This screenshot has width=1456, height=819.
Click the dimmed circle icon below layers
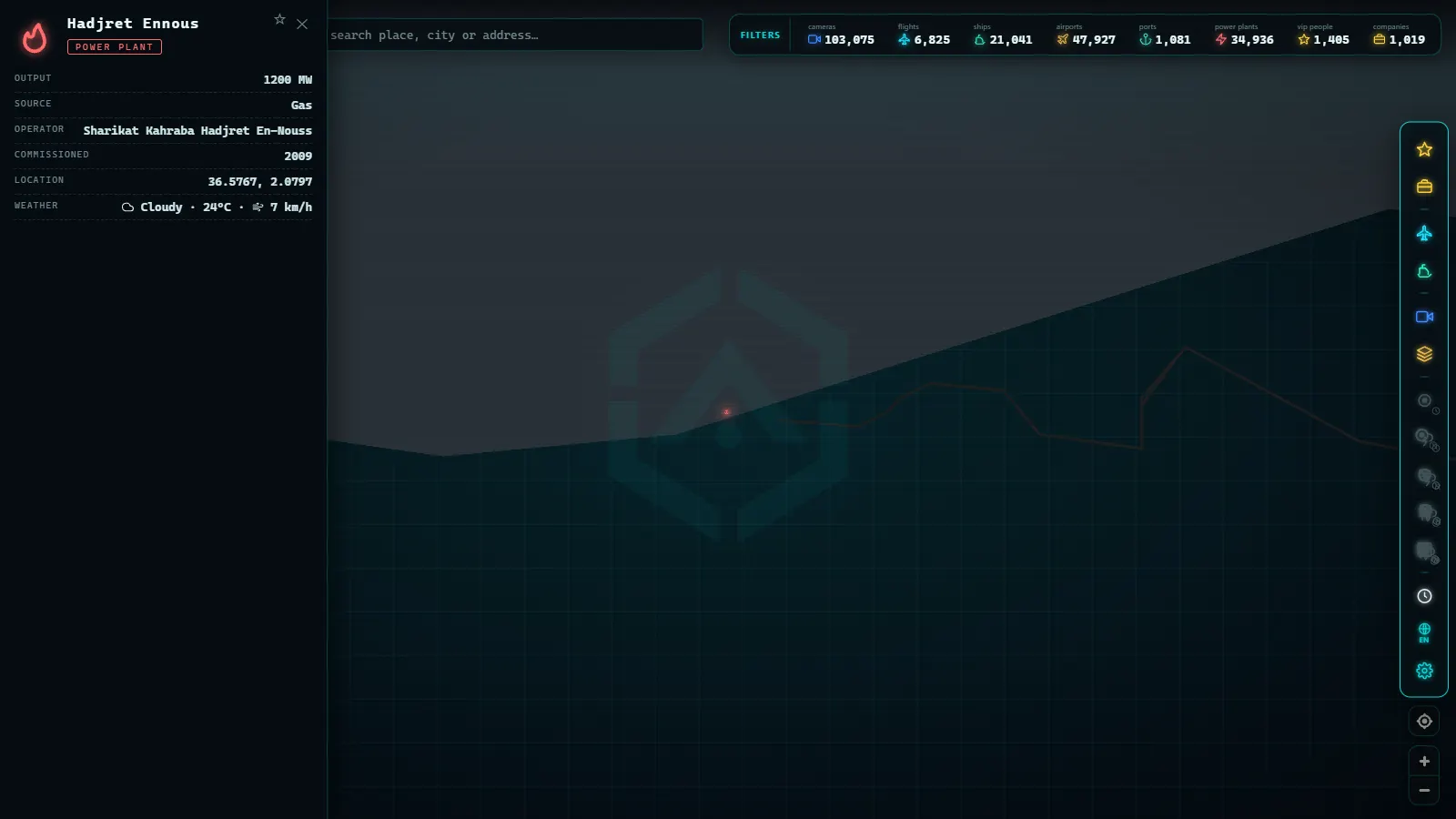click(1426, 401)
